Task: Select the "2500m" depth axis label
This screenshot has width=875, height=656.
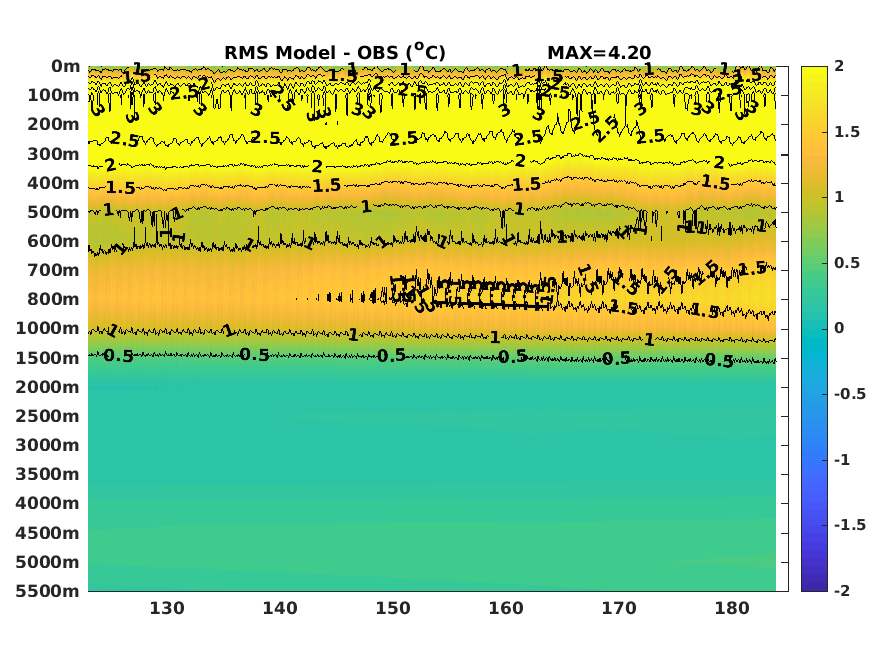Action: pos(48,416)
